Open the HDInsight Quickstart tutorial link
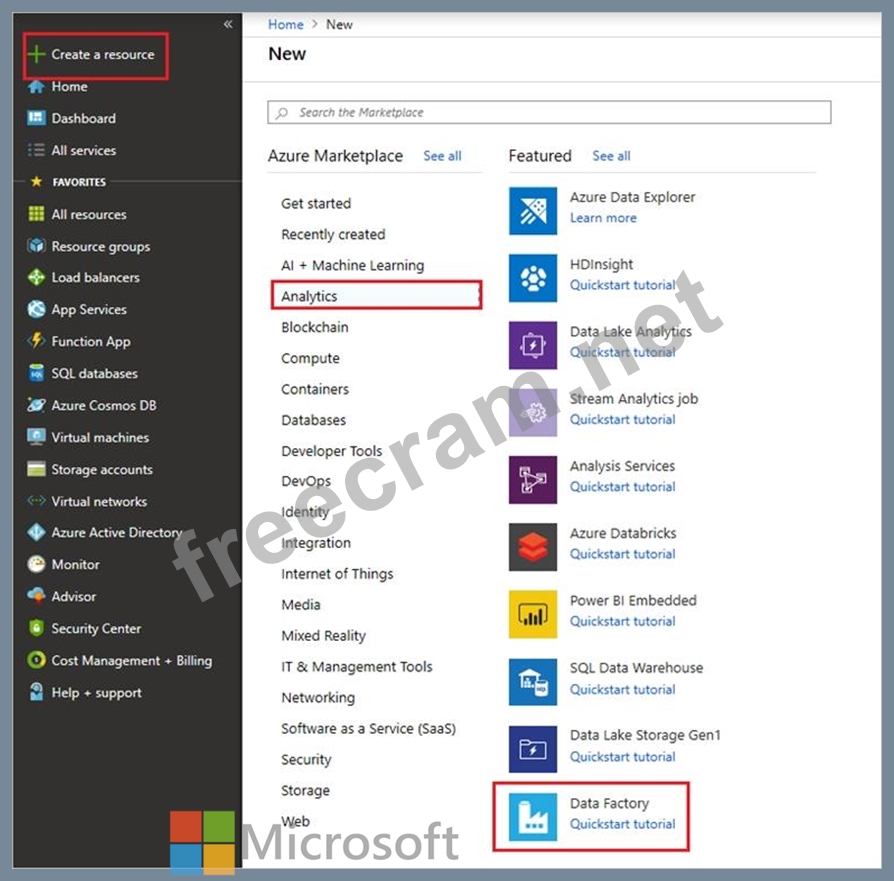Screen dimensions: 894x881 pos(623,285)
